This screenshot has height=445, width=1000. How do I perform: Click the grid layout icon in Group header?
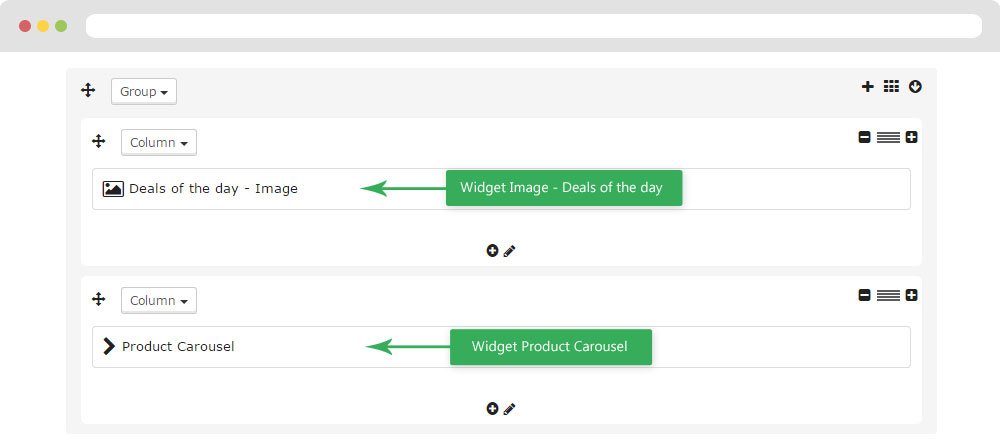click(891, 86)
